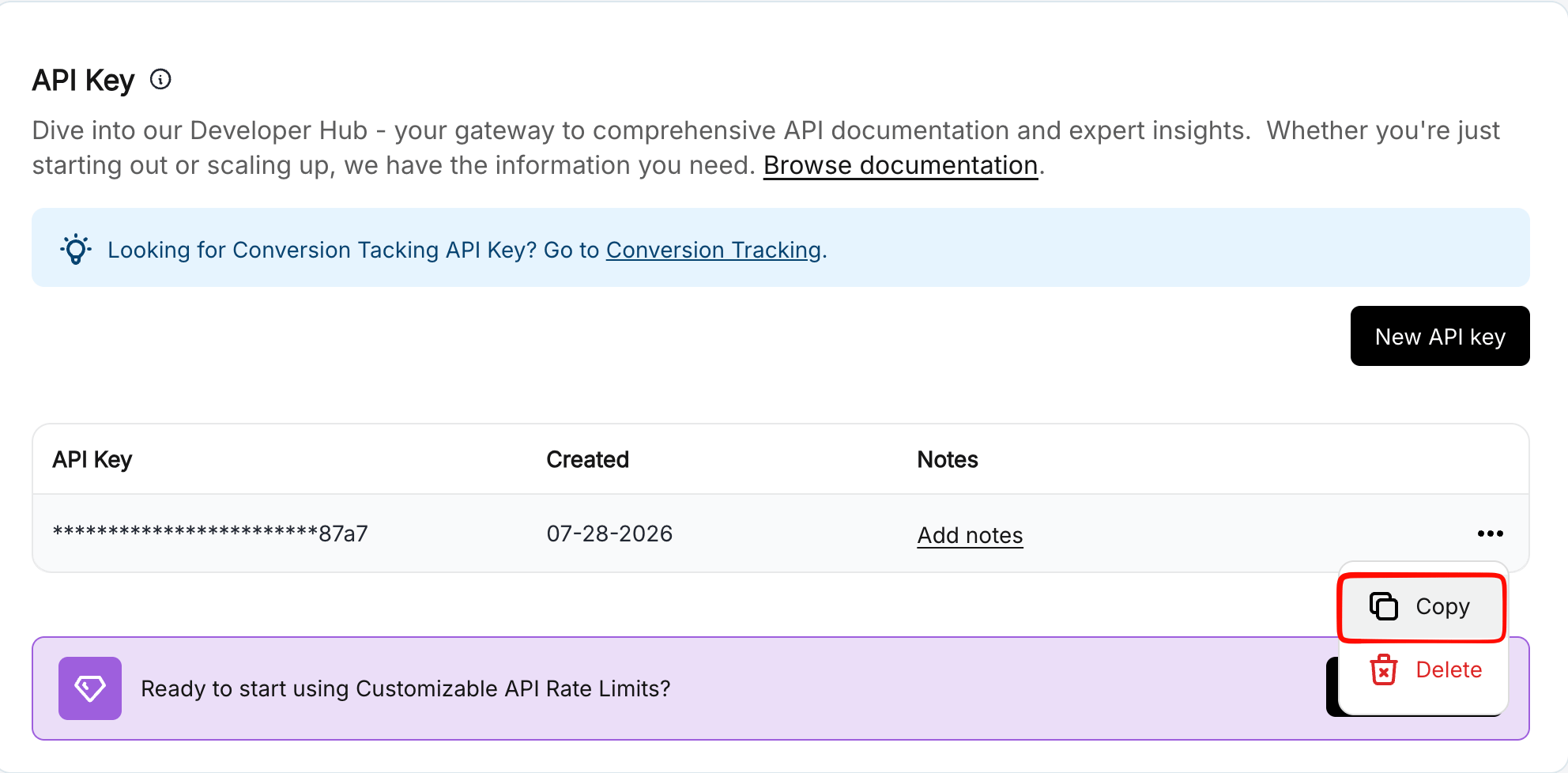
Task: Open the three-dots menu for key ending 87a7
Action: (1490, 534)
